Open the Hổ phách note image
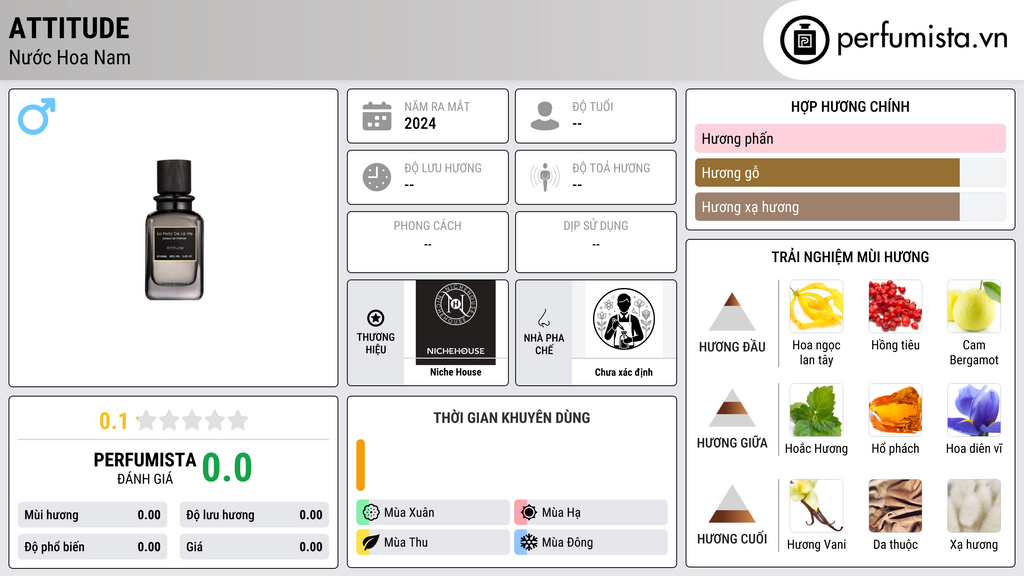 [895, 410]
